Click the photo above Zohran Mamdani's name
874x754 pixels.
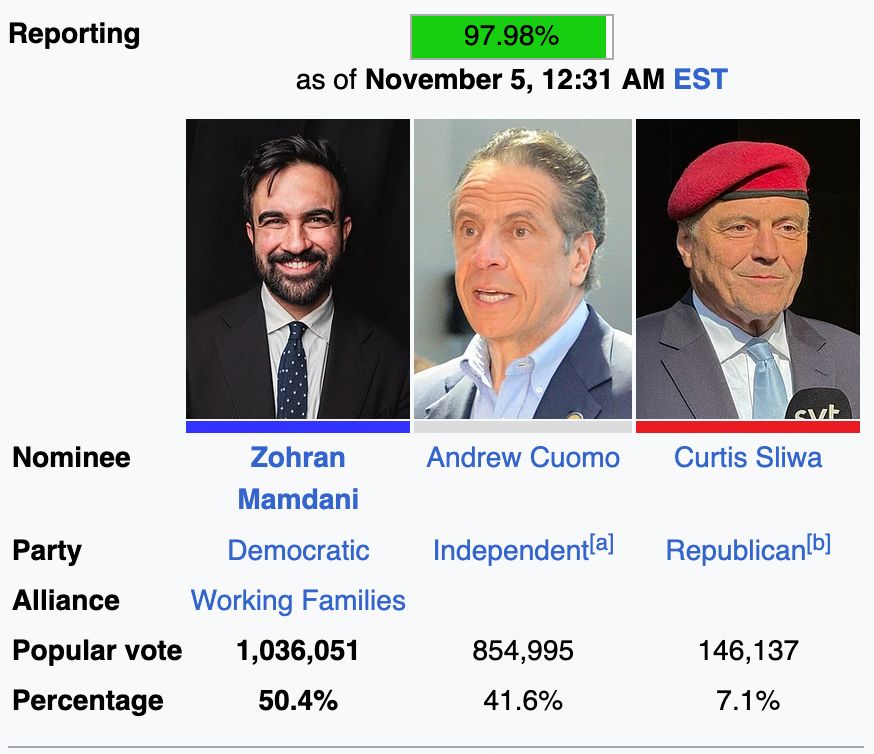tap(298, 269)
